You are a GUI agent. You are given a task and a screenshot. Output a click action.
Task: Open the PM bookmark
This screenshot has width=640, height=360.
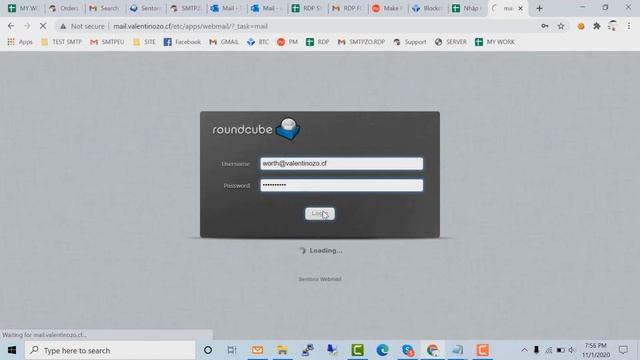click(x=287, y=42)
